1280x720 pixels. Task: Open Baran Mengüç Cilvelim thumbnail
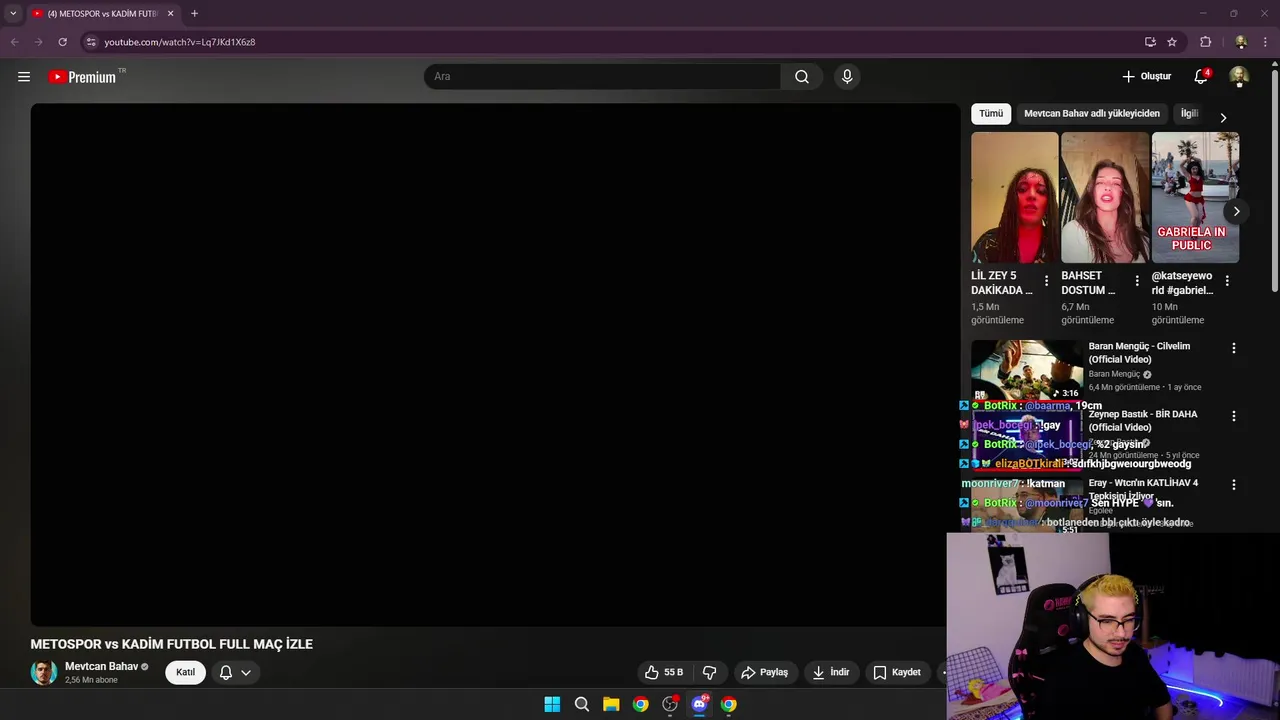pyautogui.click(x=1027, y=370)
